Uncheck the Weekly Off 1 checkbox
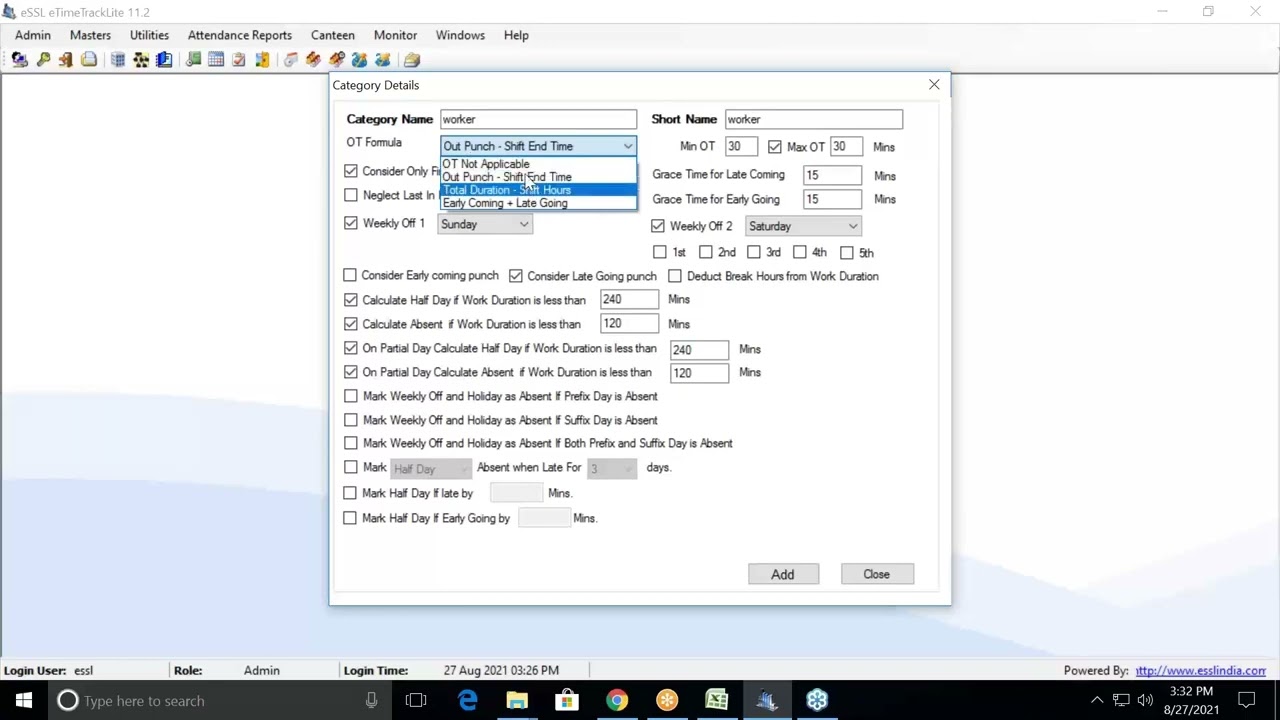This screenshot has height=720, width=1280. pos(351,223)
